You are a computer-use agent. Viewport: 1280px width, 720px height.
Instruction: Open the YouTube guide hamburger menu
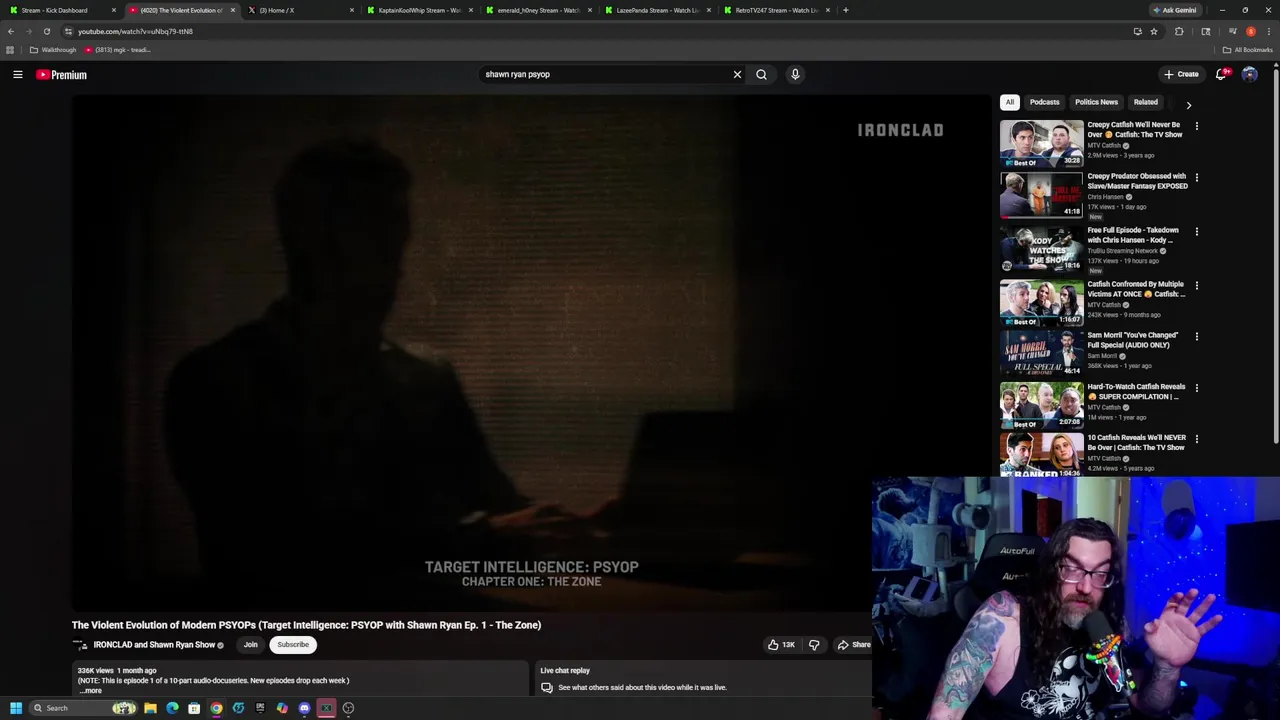[18, 74]
